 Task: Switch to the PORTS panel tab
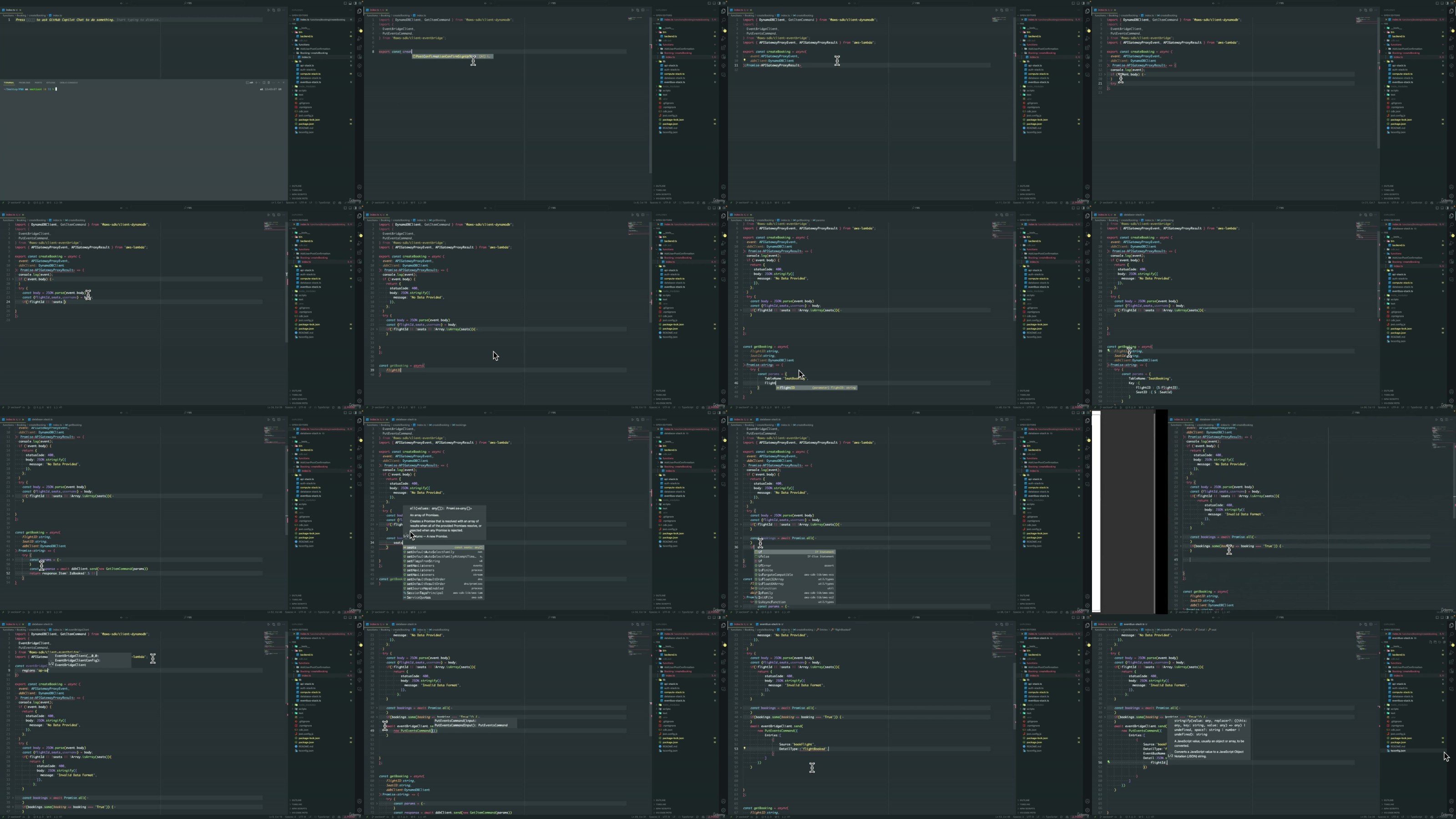coord(38,83)
